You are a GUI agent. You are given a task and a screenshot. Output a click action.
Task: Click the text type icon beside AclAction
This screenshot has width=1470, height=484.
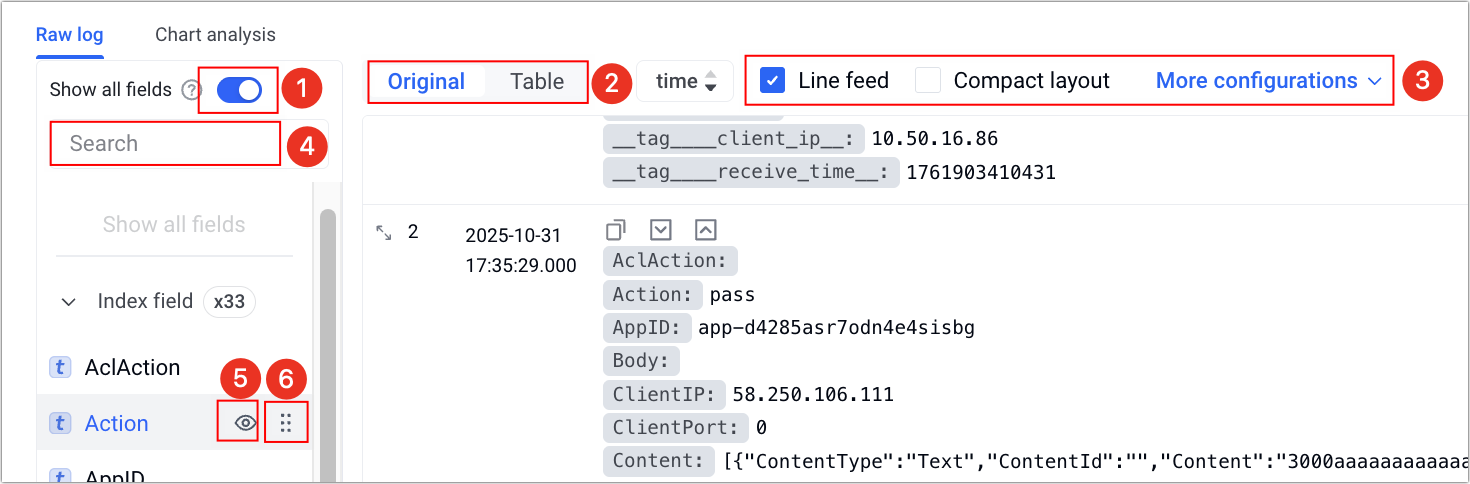(60, 367)
